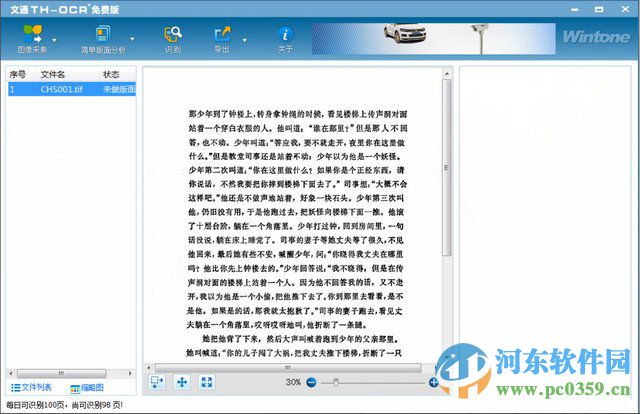
Task: Close the TH-OCR window
Action: point(625,9)
